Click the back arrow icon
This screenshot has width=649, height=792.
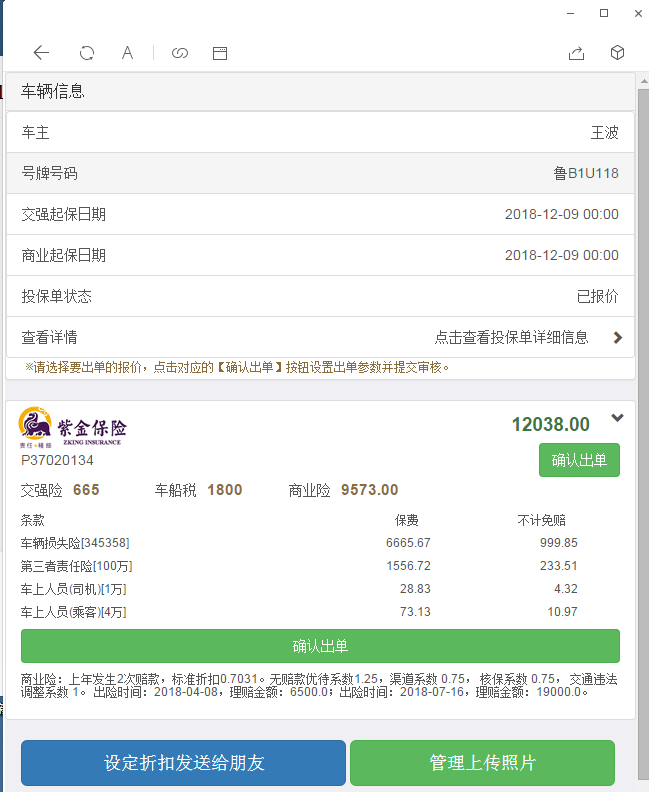pyautogui.click(x=41, y=53)
